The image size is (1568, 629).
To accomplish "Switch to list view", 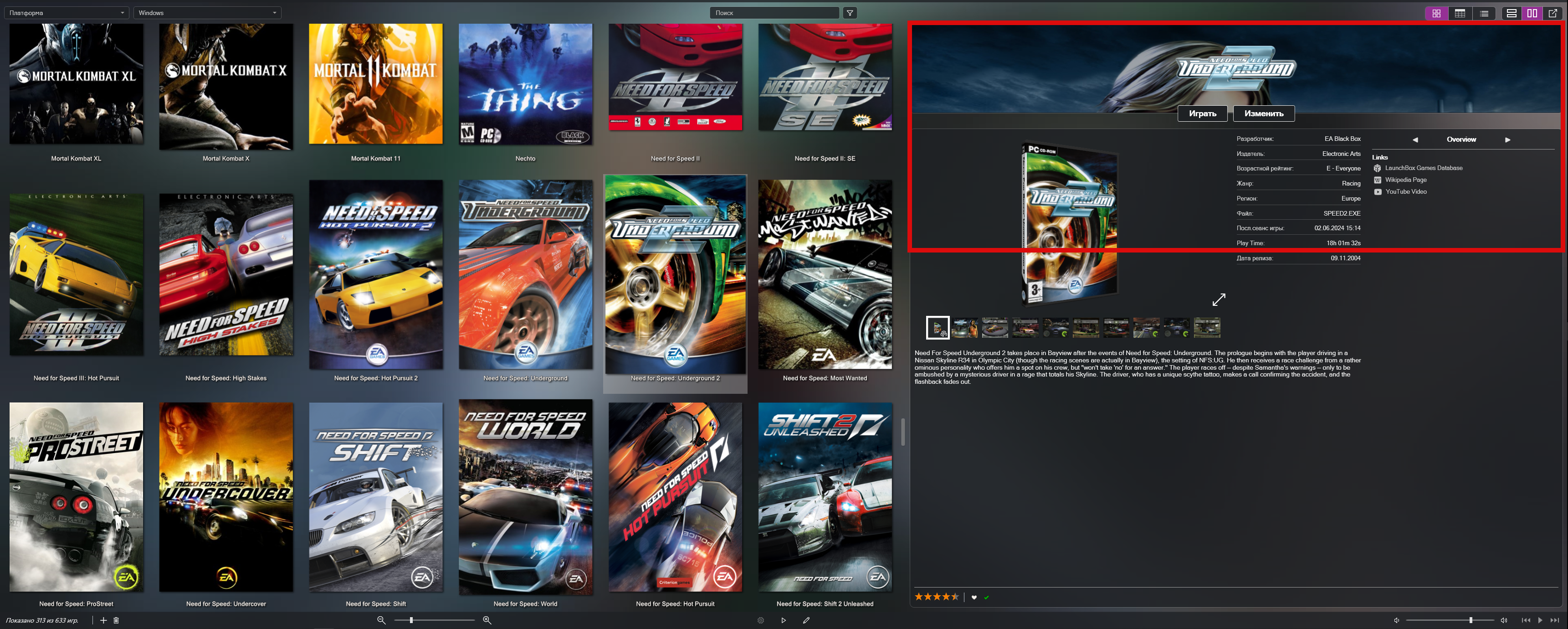I will pos(1484,13).
